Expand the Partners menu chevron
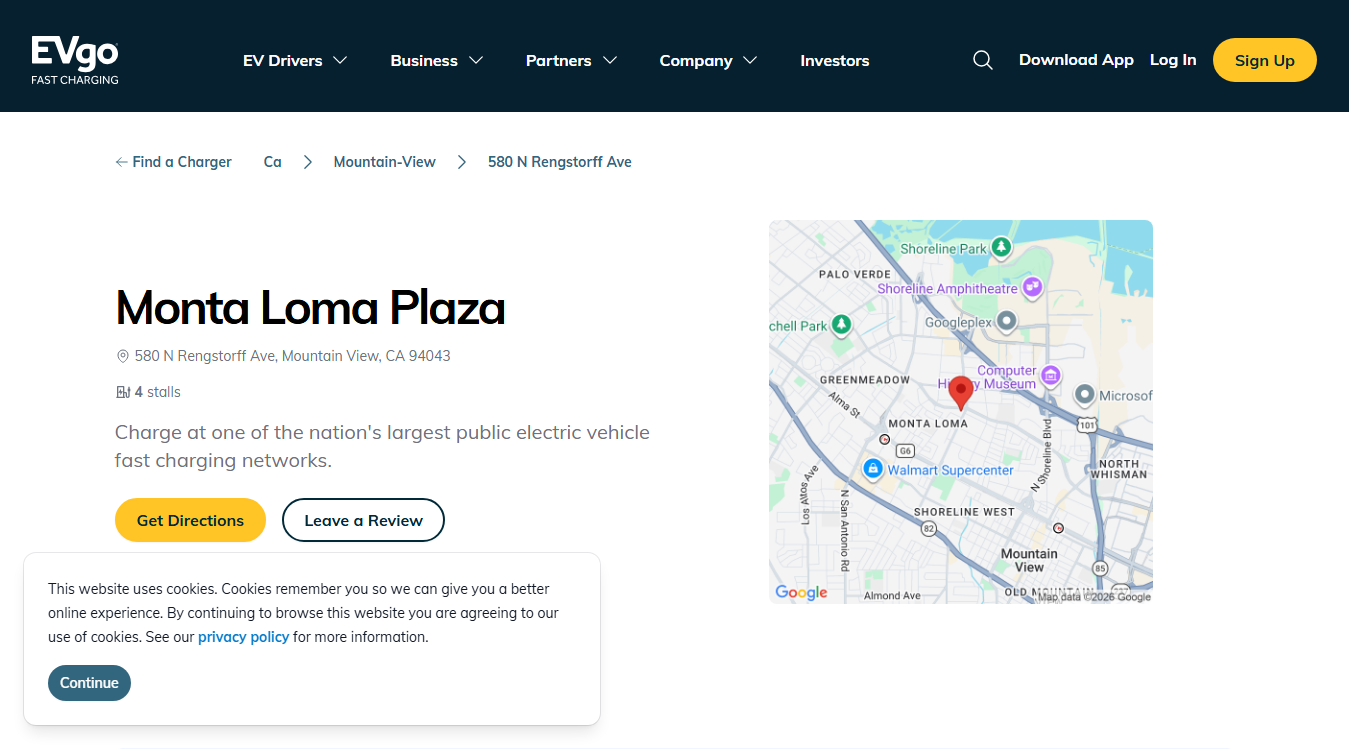This screenshot has width=1349, height=749. coord(610,60)
